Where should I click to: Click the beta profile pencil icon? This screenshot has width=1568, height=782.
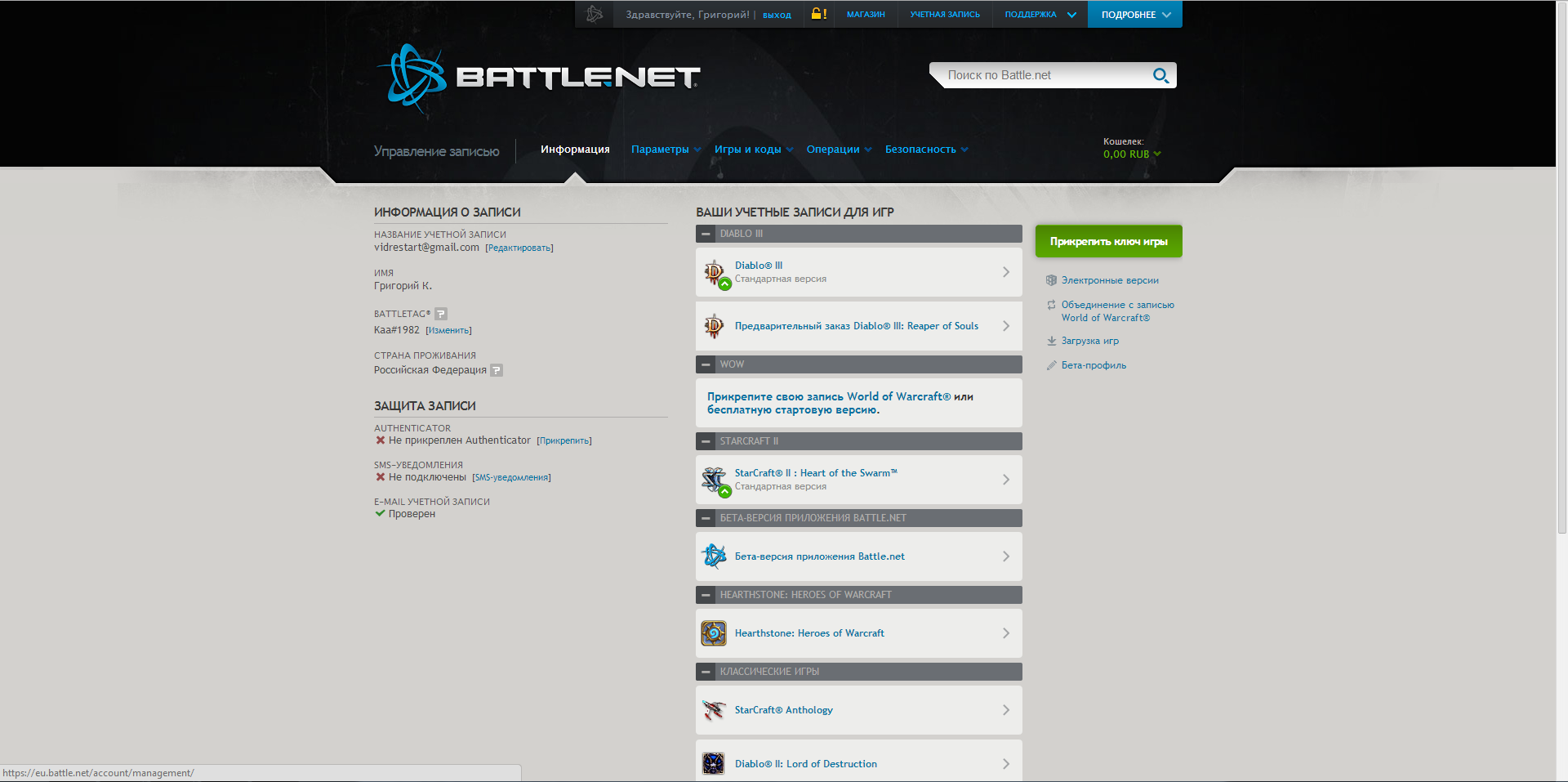coord(1051,365)
